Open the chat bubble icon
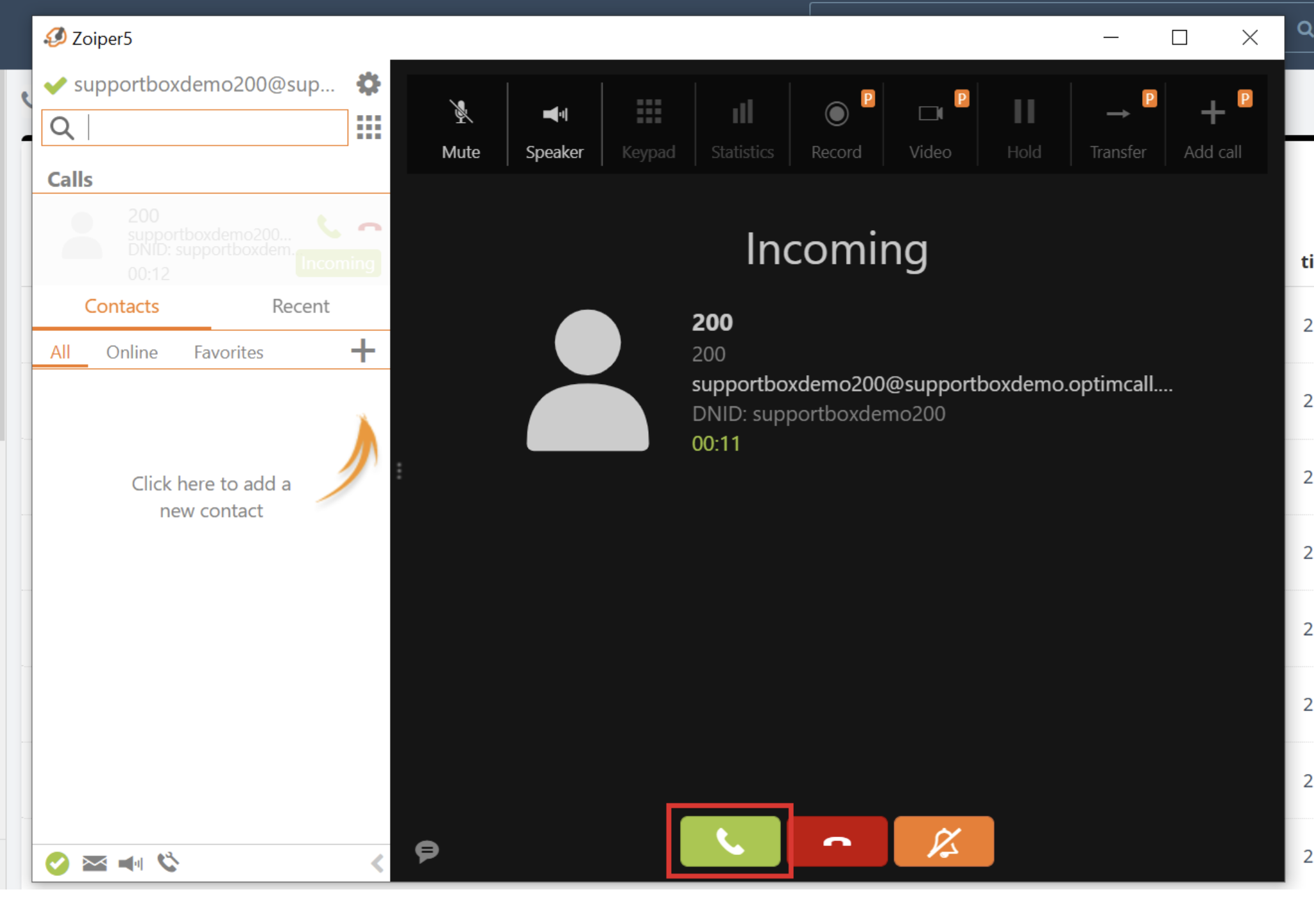The width and height of the screenshot is (1314, 924). pos(427,851)
